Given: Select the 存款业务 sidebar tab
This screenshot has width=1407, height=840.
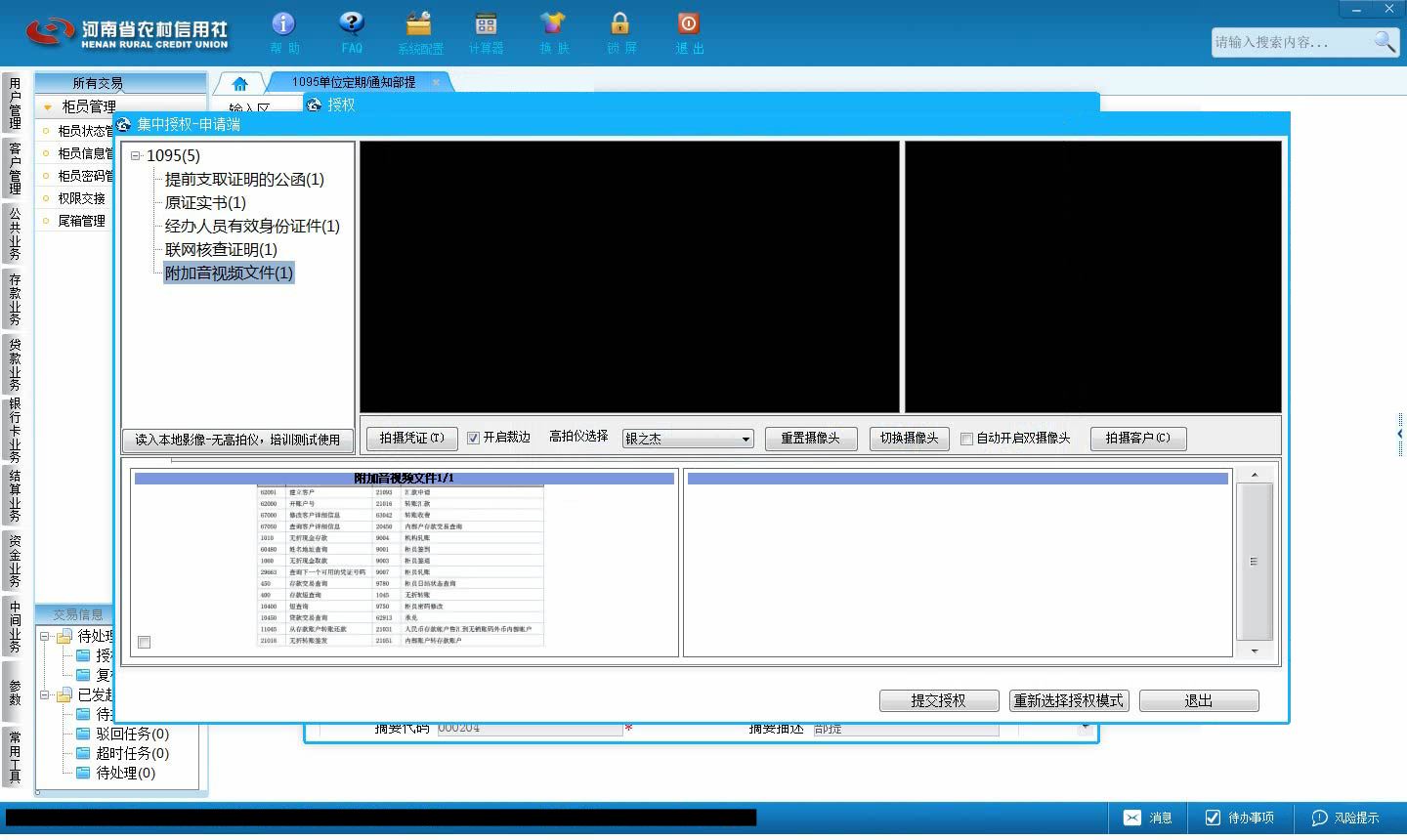Looking at the screenshot, I should click(x=14, y=299).
